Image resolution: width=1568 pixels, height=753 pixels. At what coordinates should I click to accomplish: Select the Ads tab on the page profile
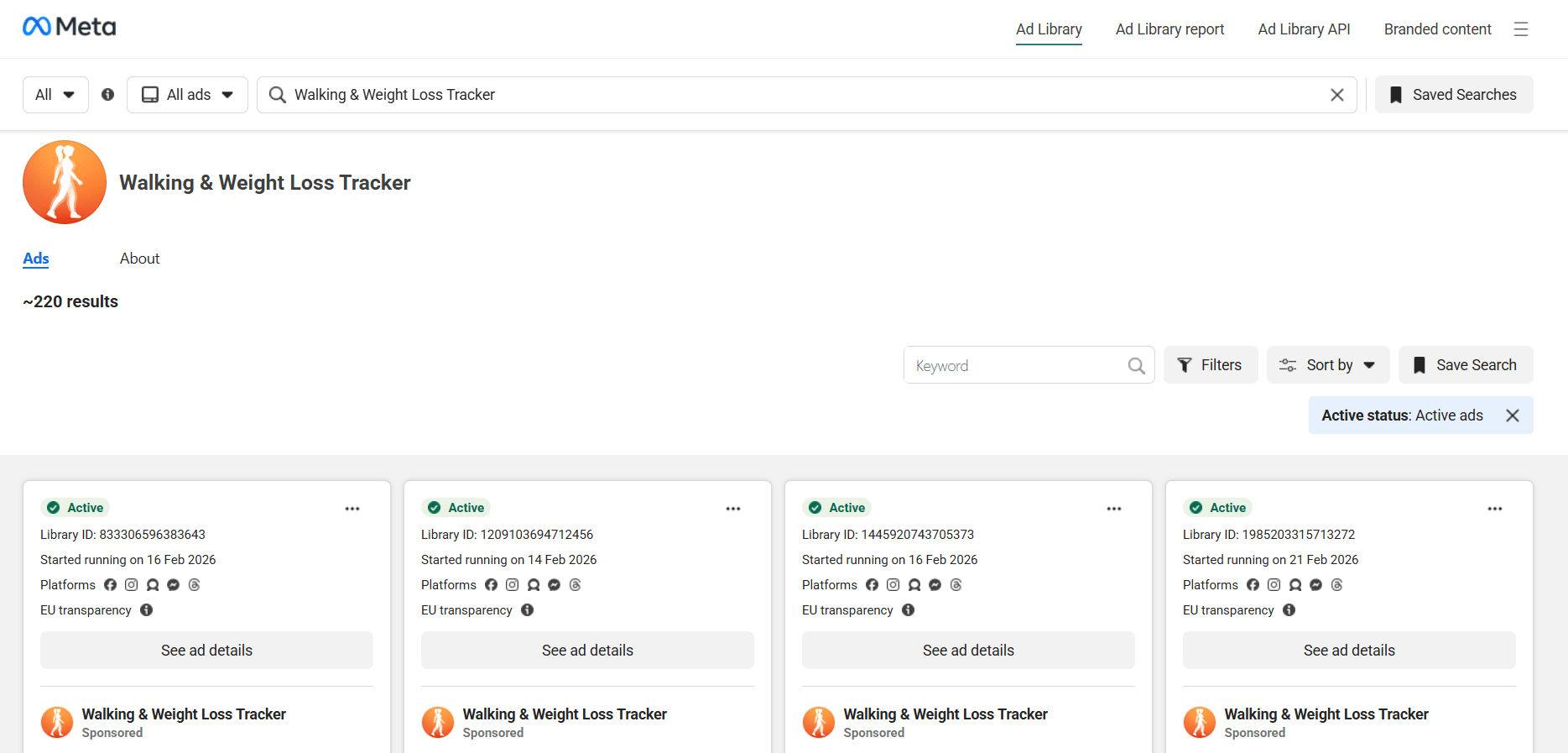coord(36,259)
